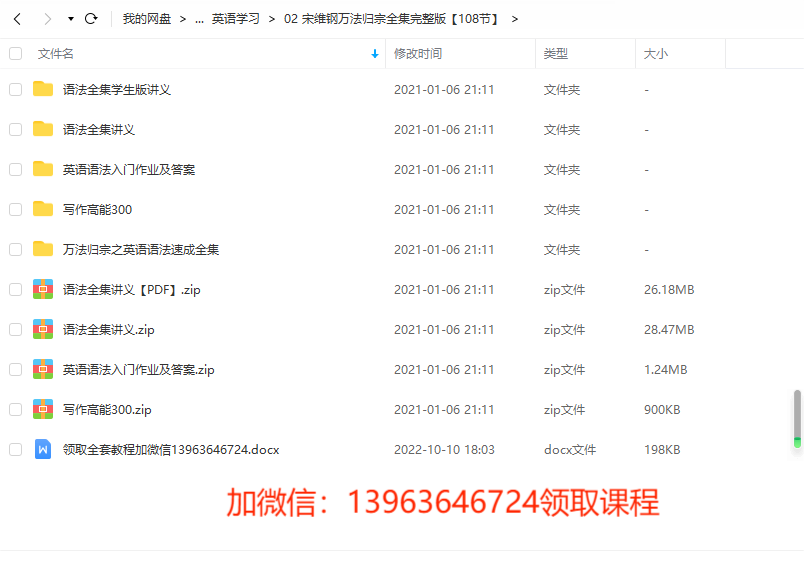Expand chevron after 英语学习 breadcrumb

[x=272, y=19]
